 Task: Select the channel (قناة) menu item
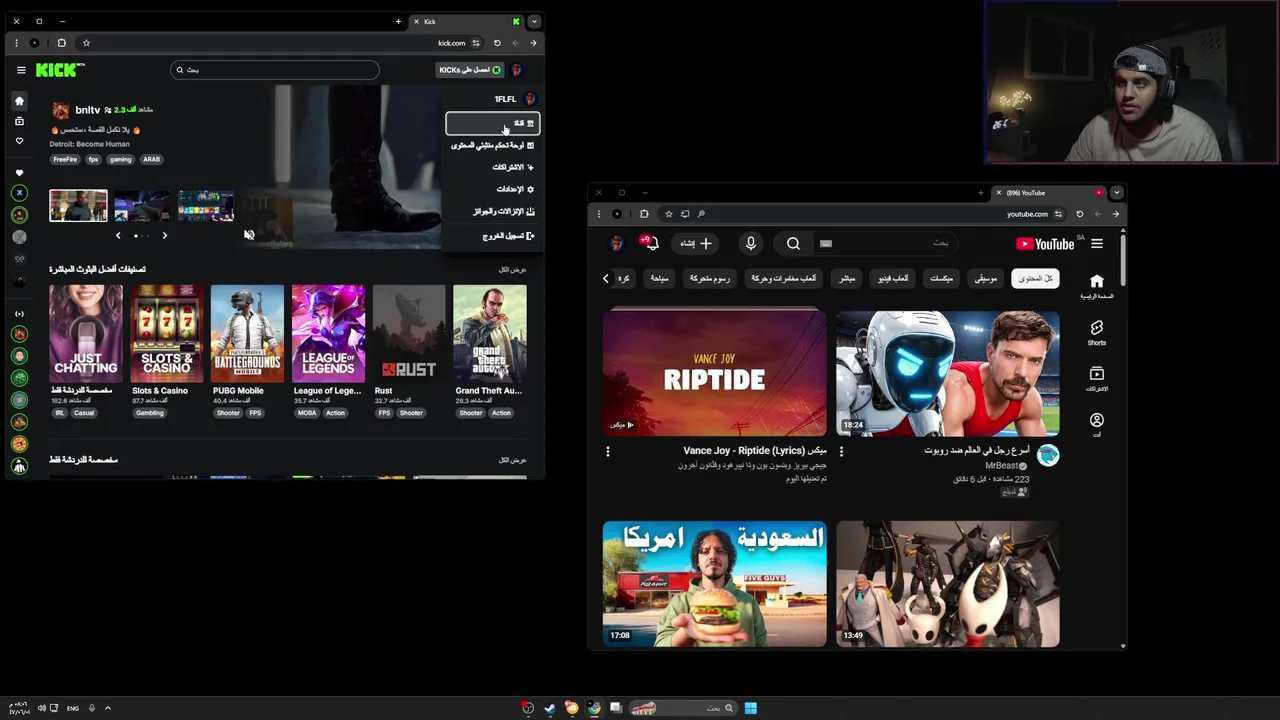(x=492, y=123)
